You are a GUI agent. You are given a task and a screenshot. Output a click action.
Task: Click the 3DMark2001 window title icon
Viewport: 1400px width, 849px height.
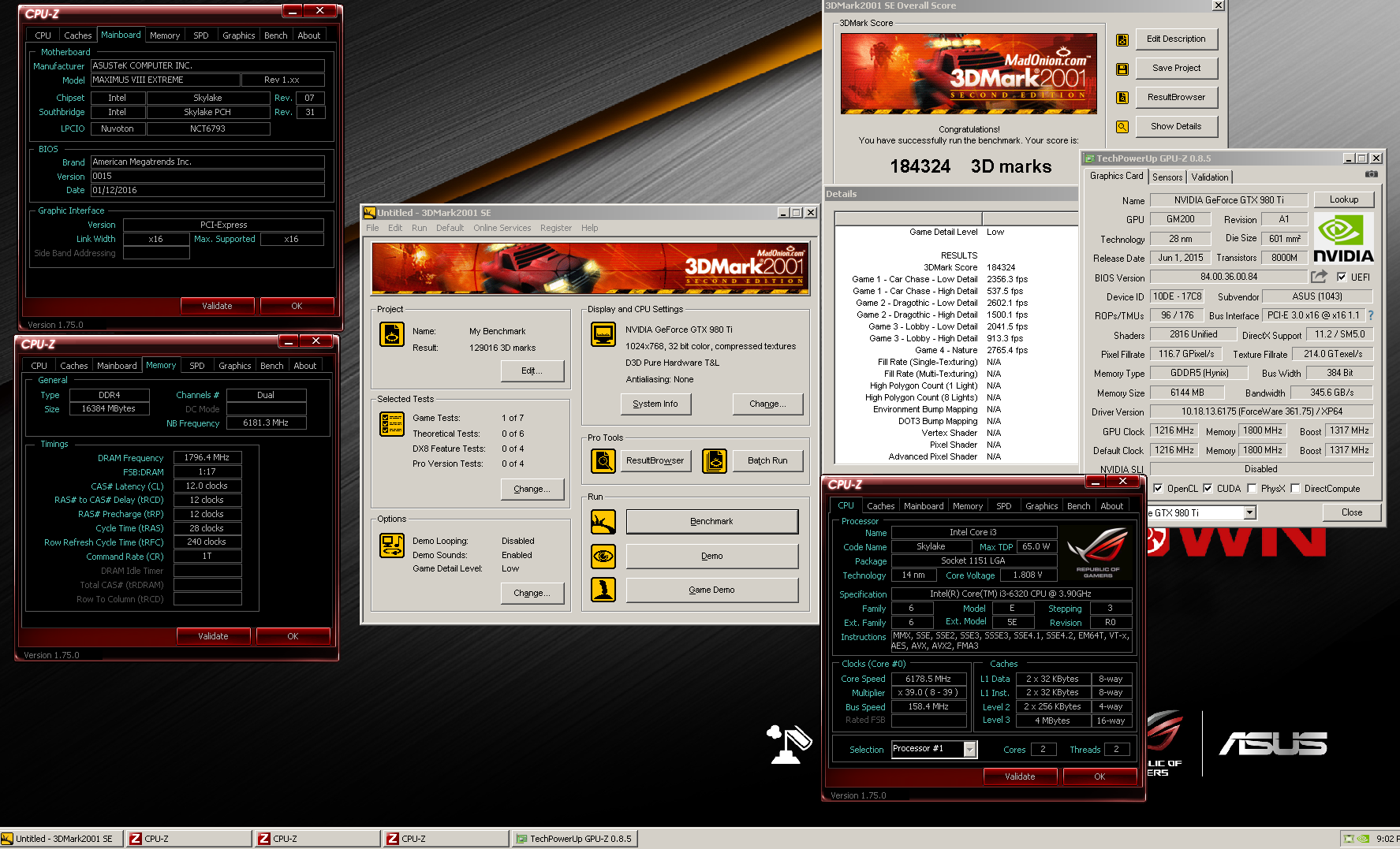pyautogui.click(x=369, y=213)
